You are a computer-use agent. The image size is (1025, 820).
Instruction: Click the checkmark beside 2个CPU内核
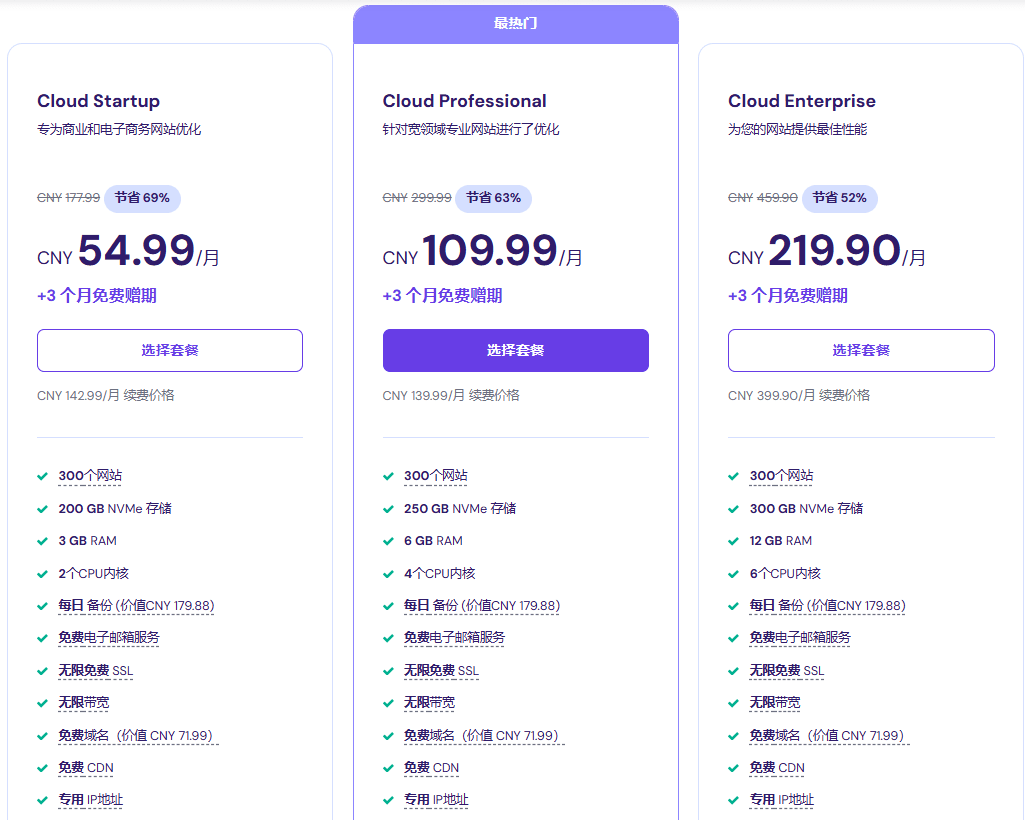[x=43, y=574]
